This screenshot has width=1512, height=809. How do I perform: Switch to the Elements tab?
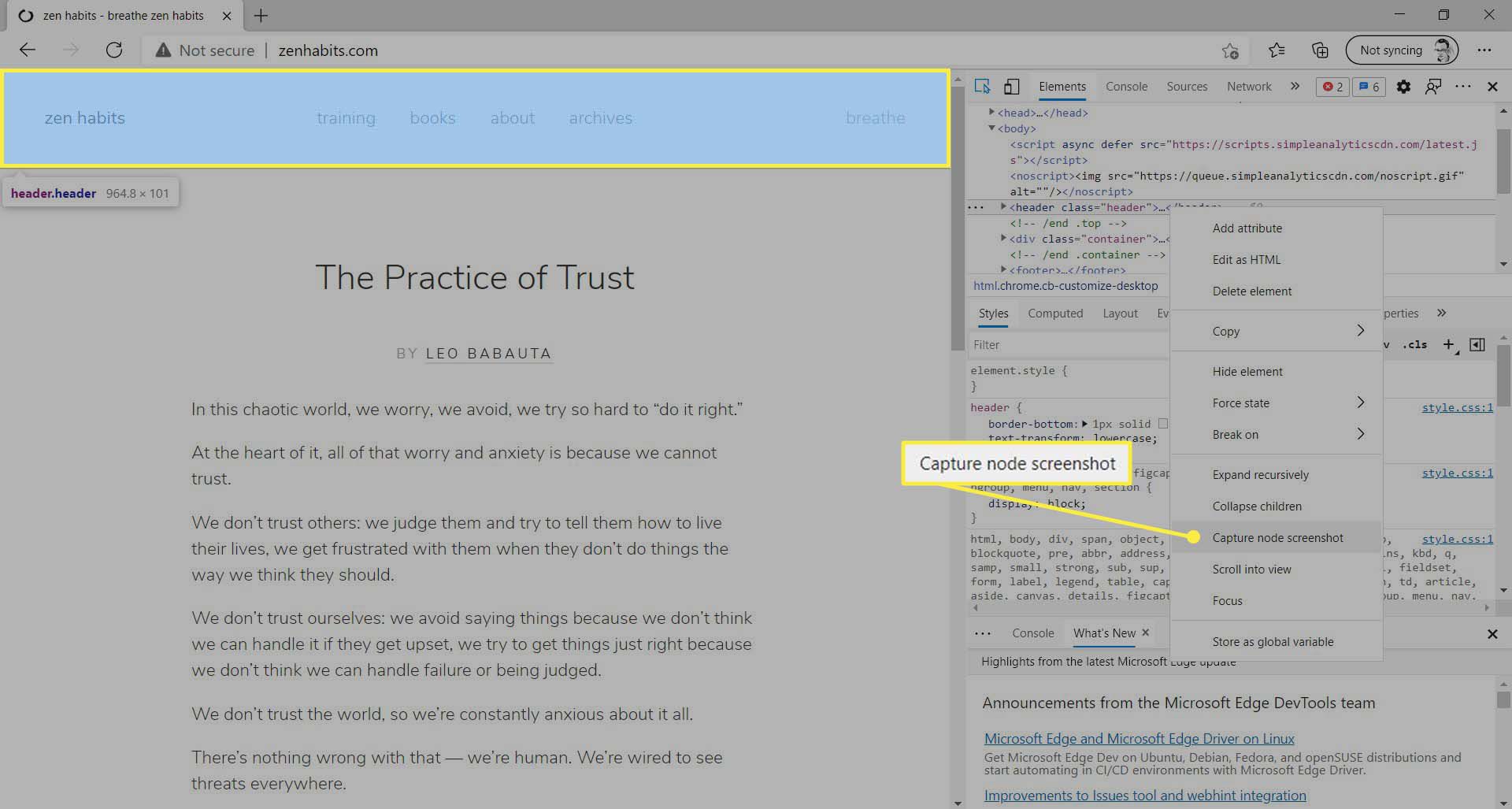click(x=1062, y=87)
